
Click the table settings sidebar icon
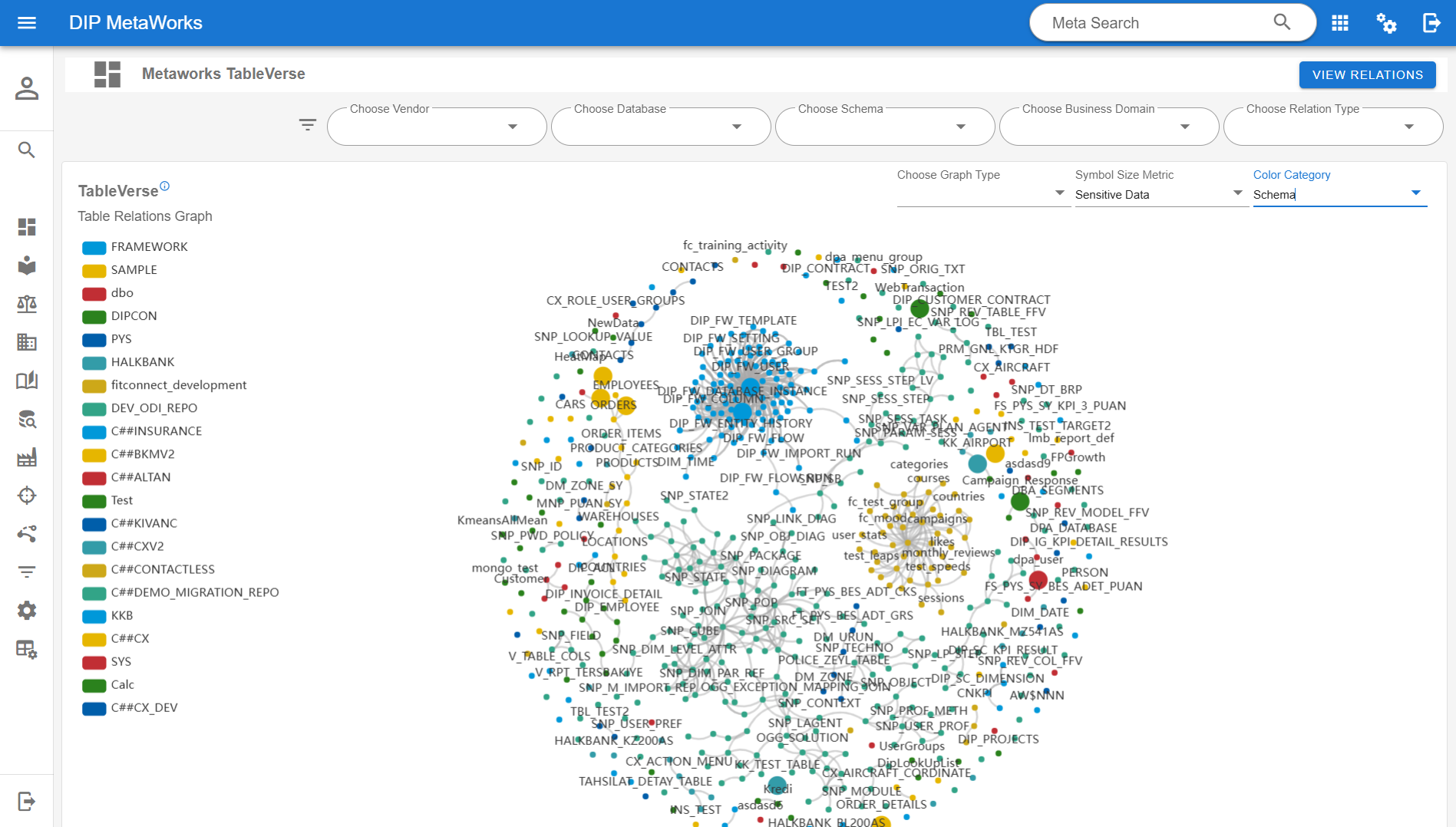27,650
